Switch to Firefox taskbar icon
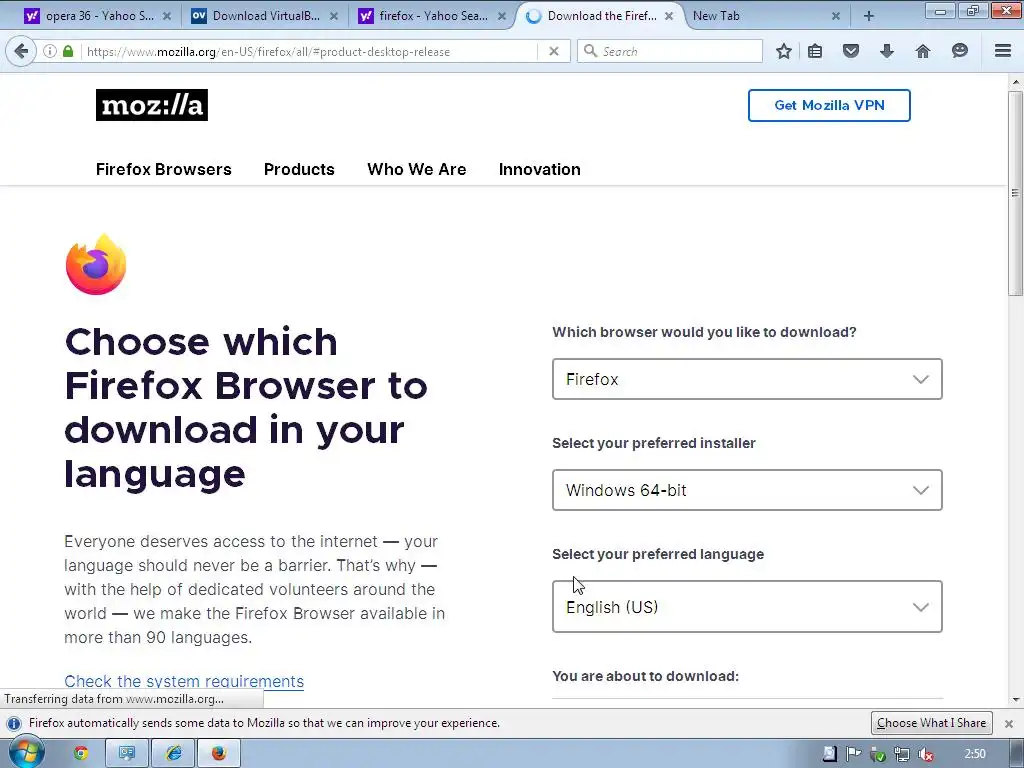The image size is (1024, 768). point(219,754)
